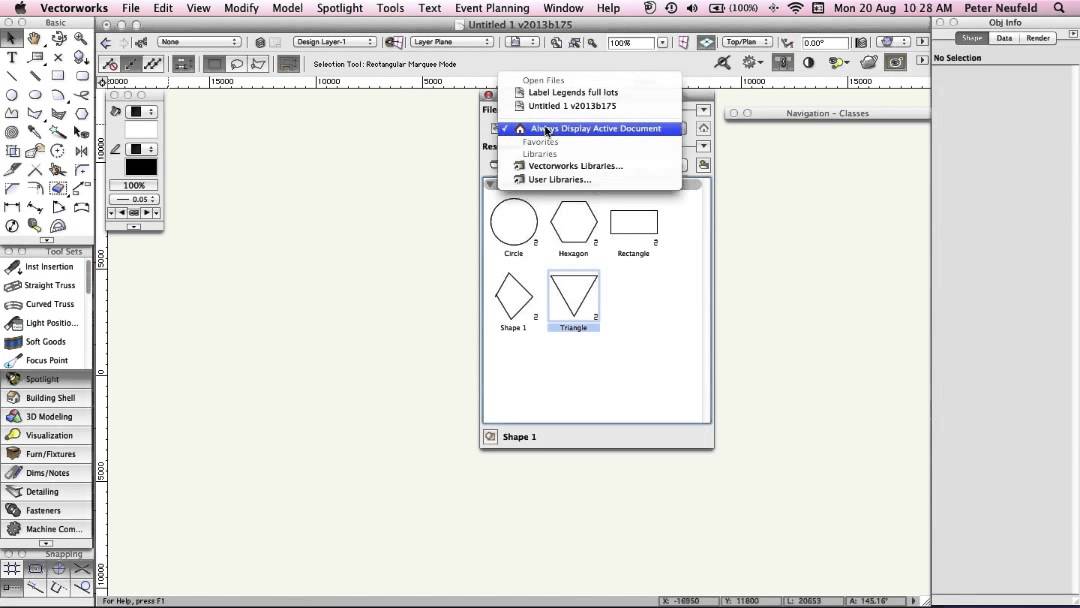
Task: Select the Pan hand tool
Action: [35, 39]
